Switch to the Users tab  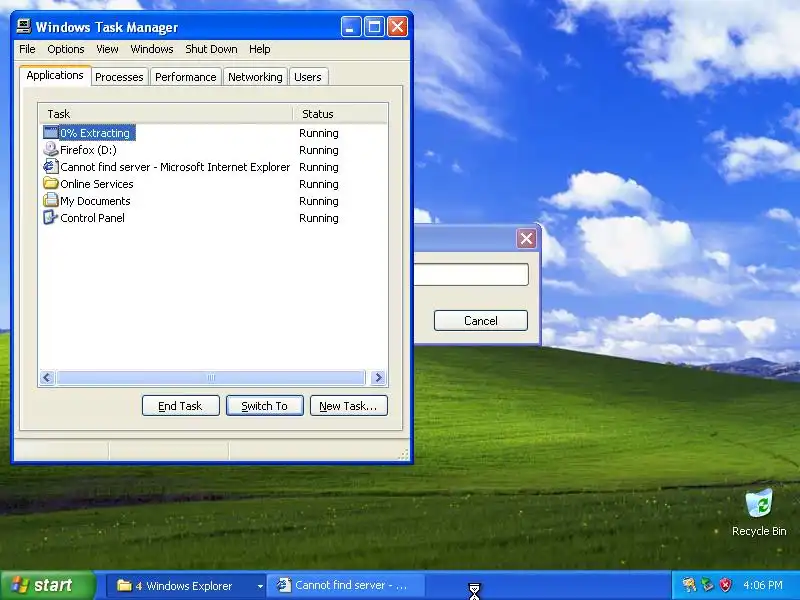308,77
